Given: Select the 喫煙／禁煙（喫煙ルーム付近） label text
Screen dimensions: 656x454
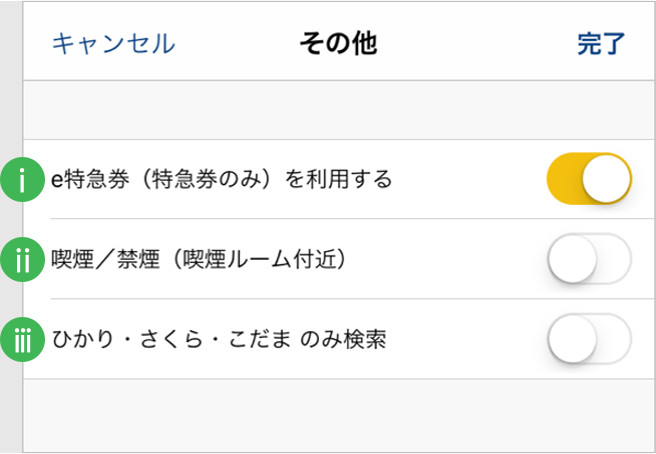Looking at the screenshot, I should coord(199,259).
